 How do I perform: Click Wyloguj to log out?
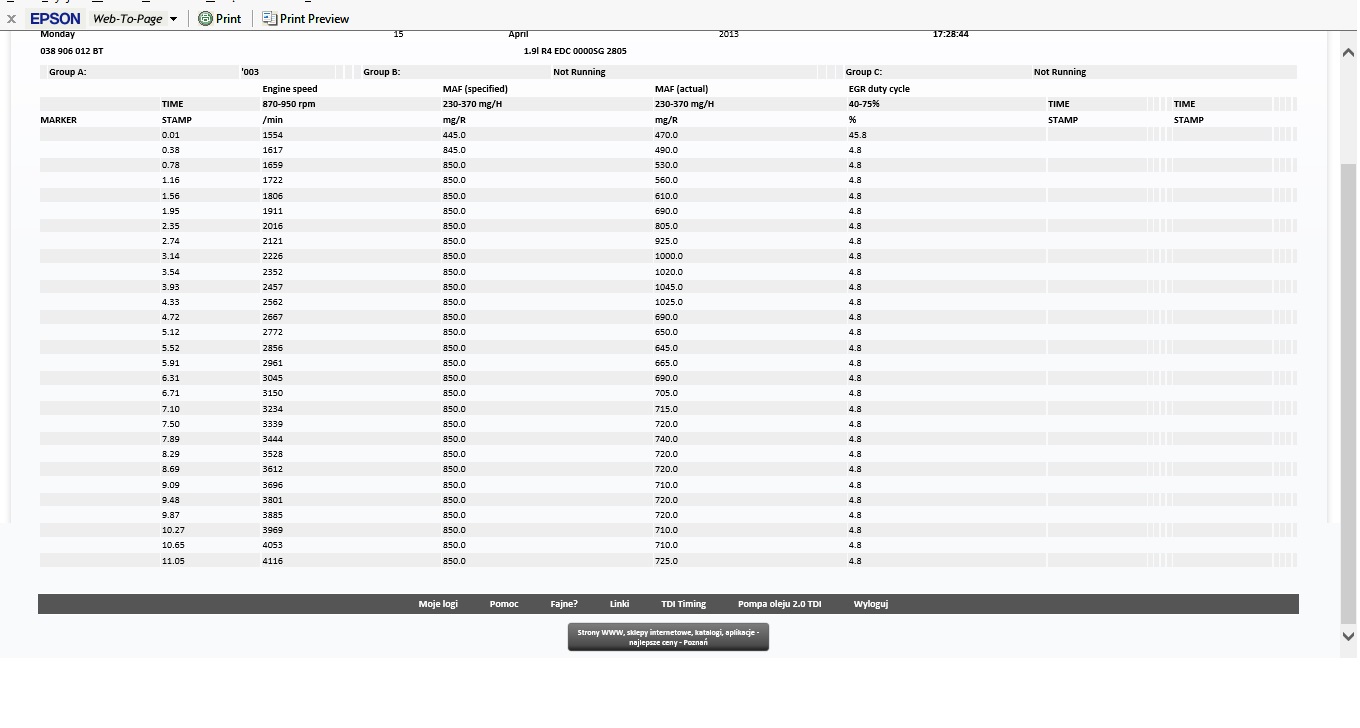(871, 604)
